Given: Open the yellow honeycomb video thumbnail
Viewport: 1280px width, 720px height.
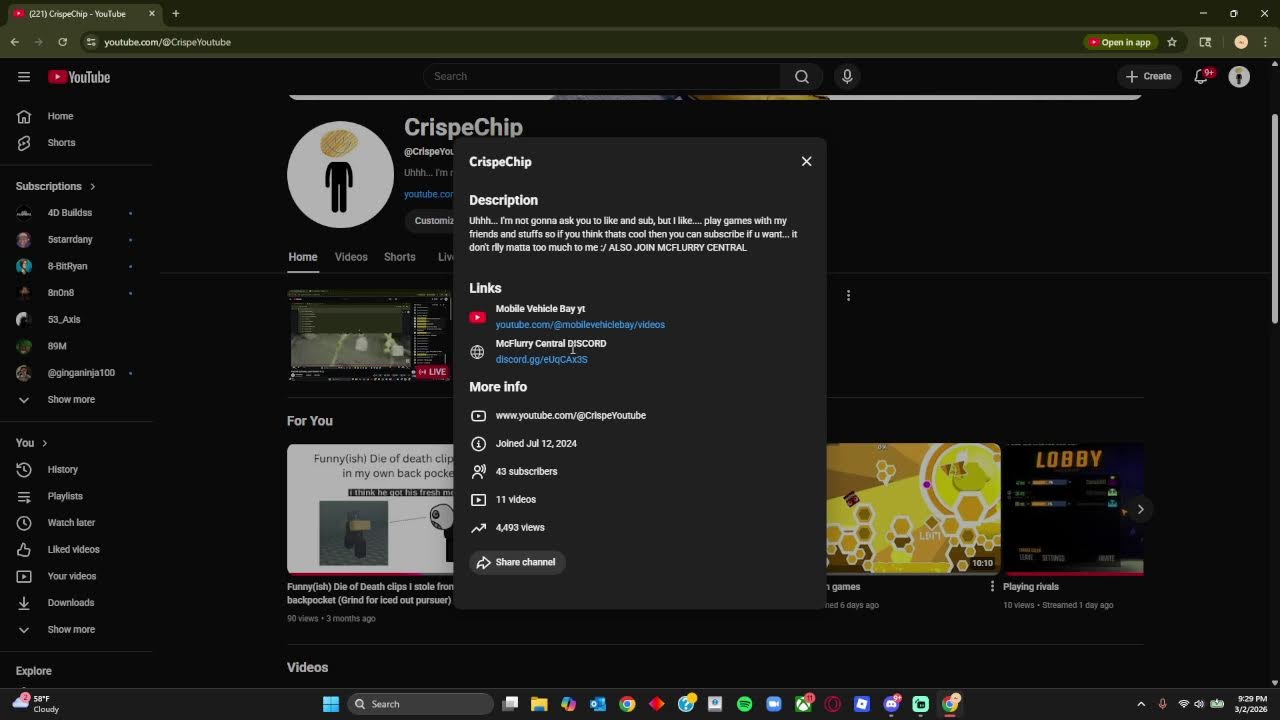Looking at the screenshot, I should click(x=913, y=509).
